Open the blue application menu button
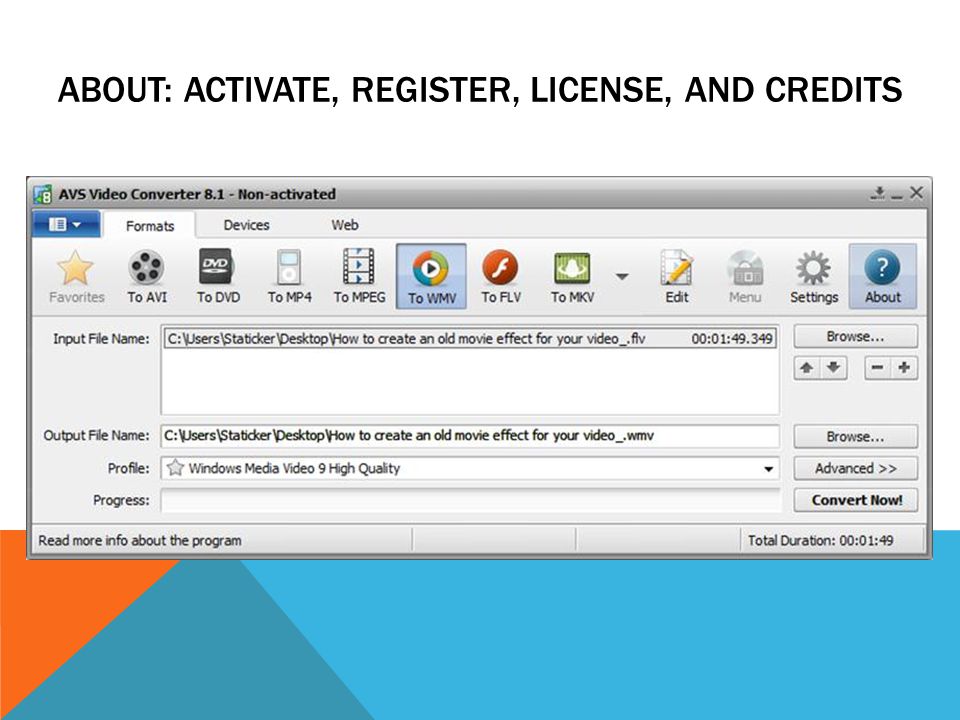960x720 pixels. tap(66, 224)
